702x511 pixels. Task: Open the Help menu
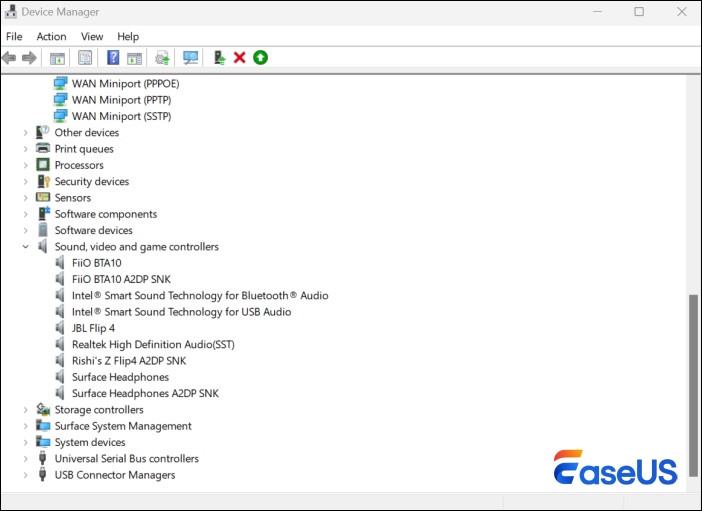pos(128,36)
